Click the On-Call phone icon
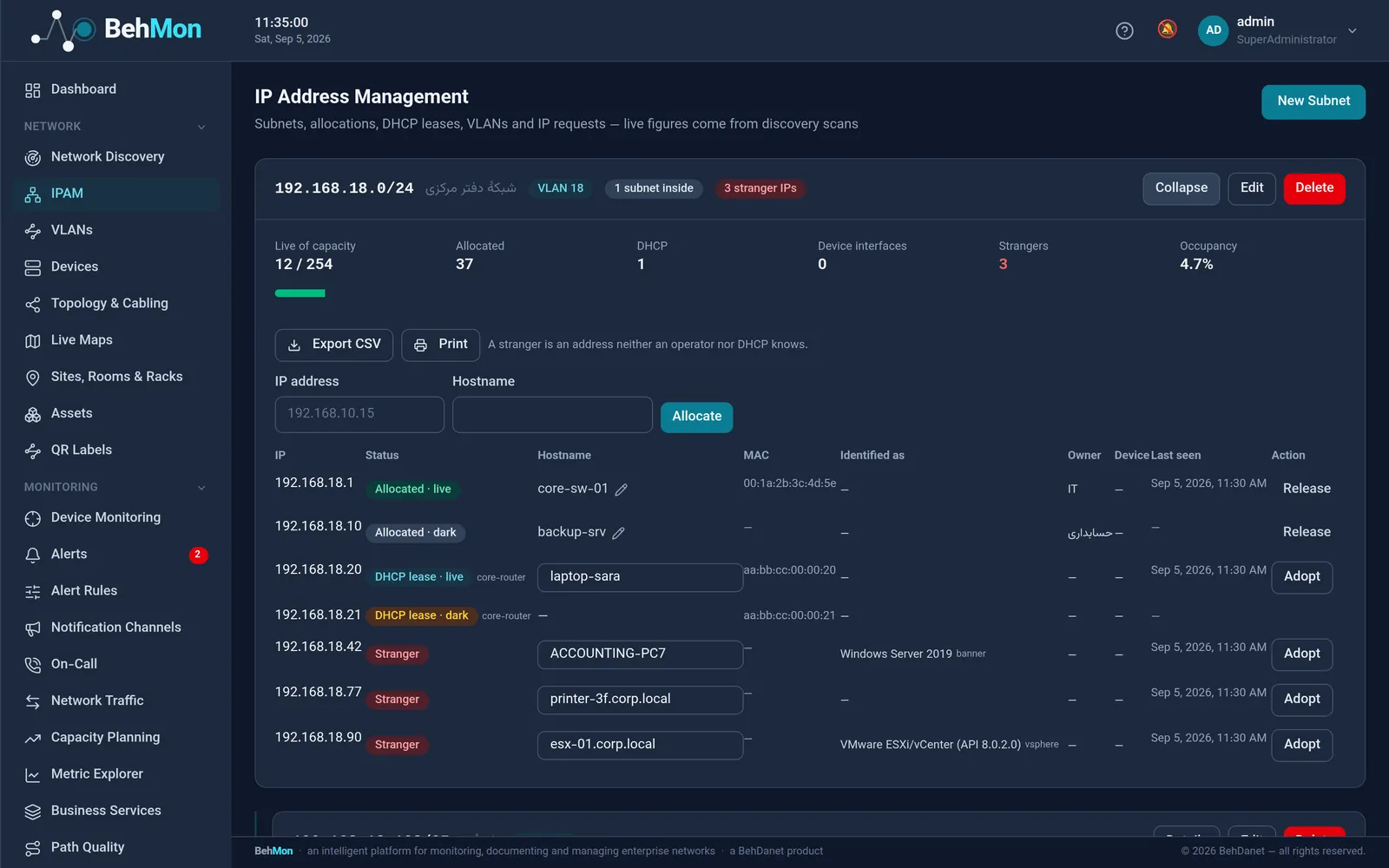Viewport: 1389px width, 868px height. click(33, 665)
